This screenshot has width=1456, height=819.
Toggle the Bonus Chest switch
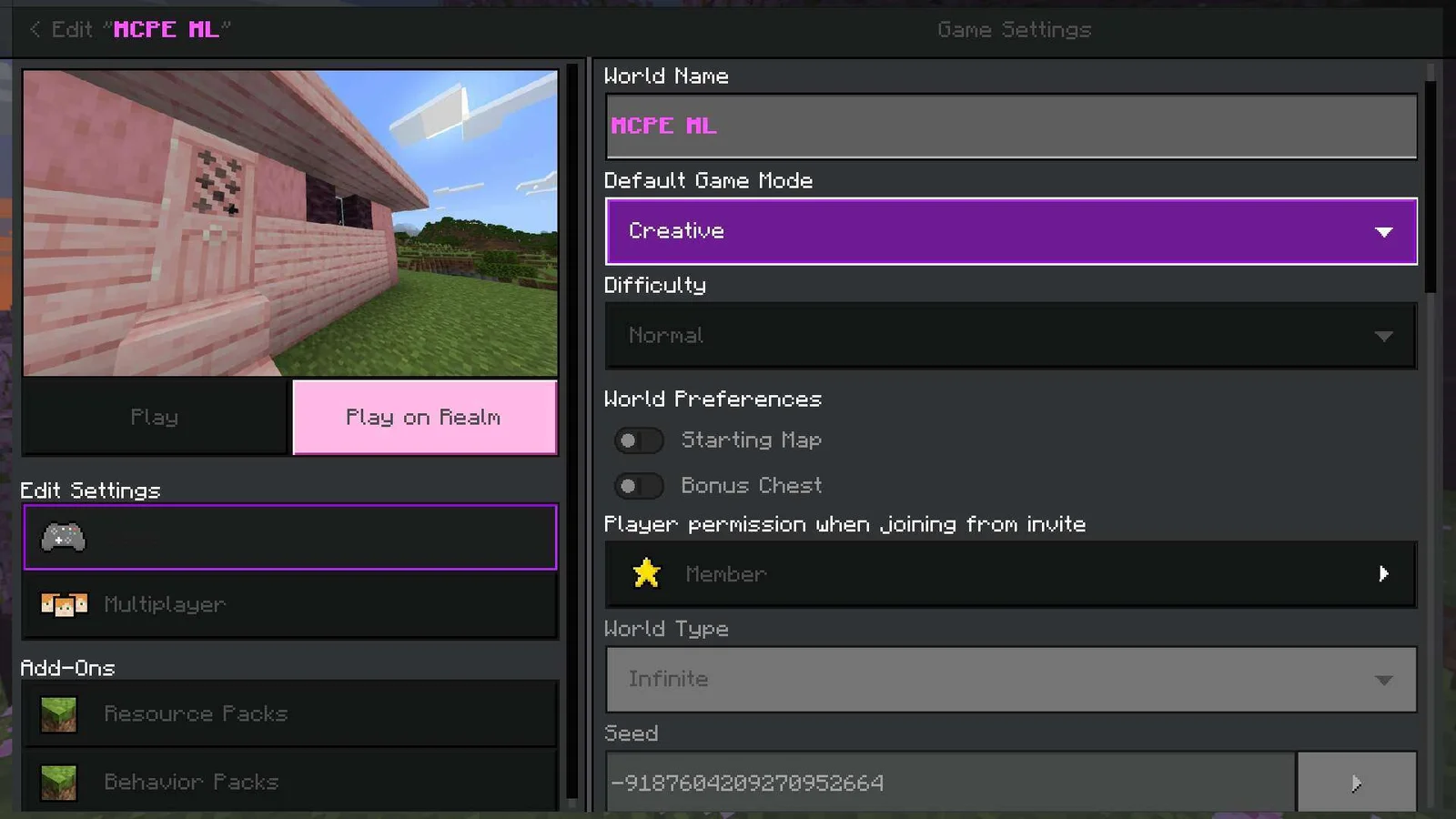coord(639,486)
